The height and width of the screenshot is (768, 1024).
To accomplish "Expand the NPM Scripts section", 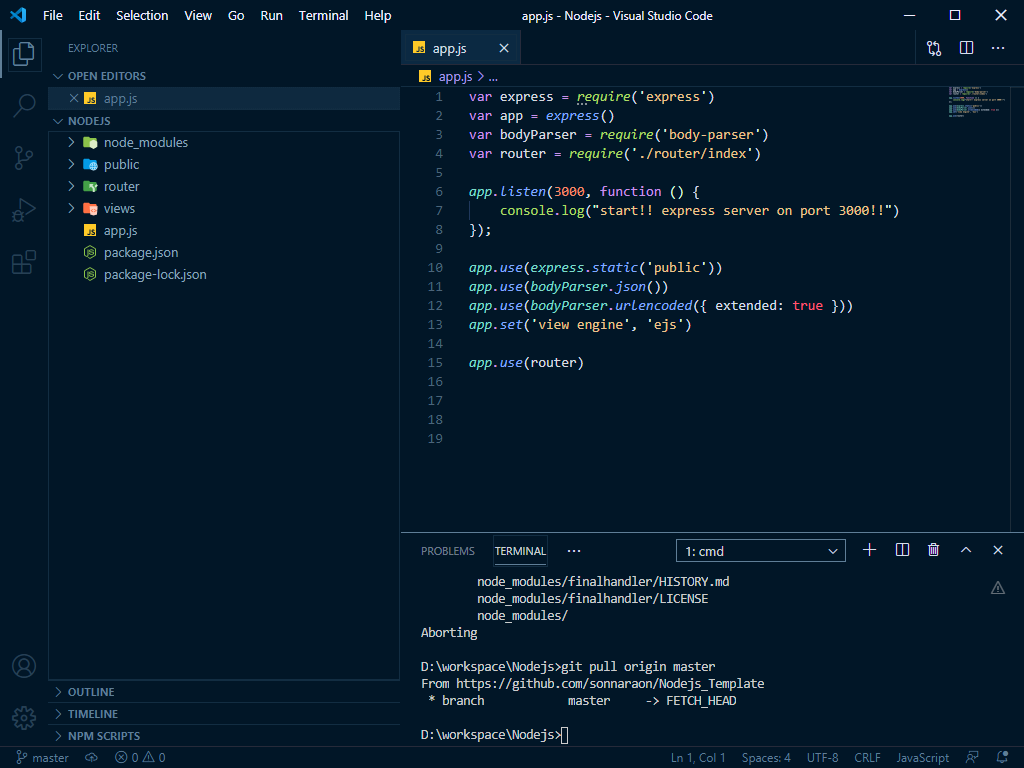I will pos(225,736).
